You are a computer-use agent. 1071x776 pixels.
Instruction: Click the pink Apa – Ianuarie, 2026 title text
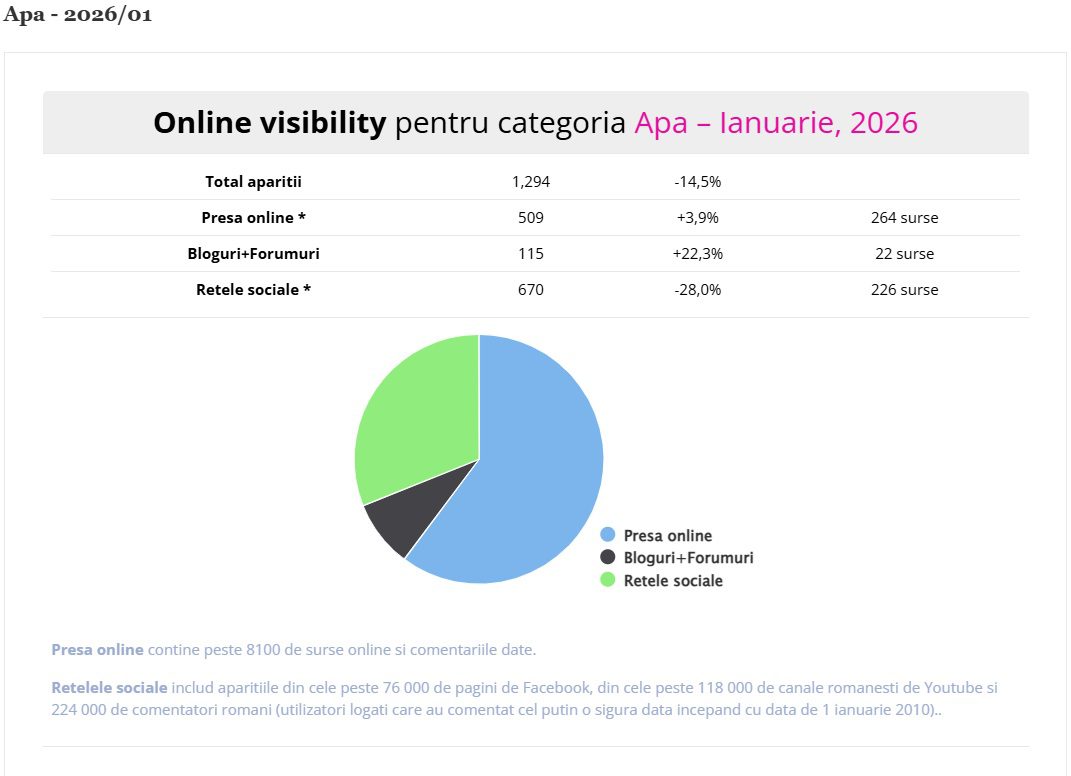point(775,123)
